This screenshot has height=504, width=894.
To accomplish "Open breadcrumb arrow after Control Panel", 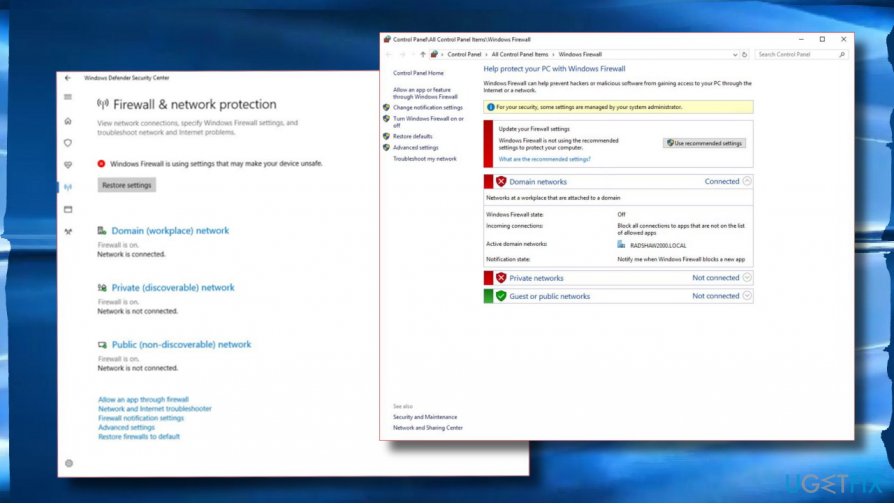I will click(x=486, y=55).
